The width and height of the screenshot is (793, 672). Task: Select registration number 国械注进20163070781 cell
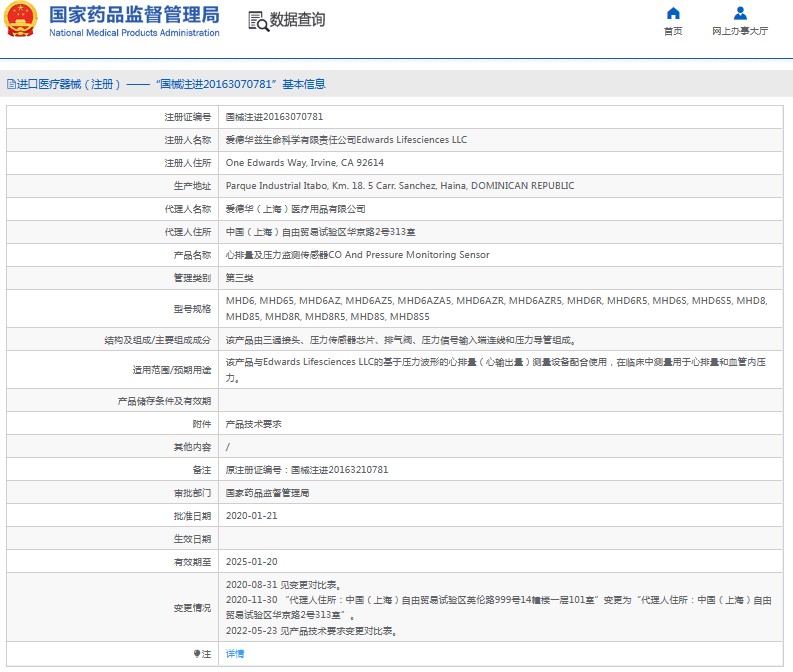[x=500, y=117]
